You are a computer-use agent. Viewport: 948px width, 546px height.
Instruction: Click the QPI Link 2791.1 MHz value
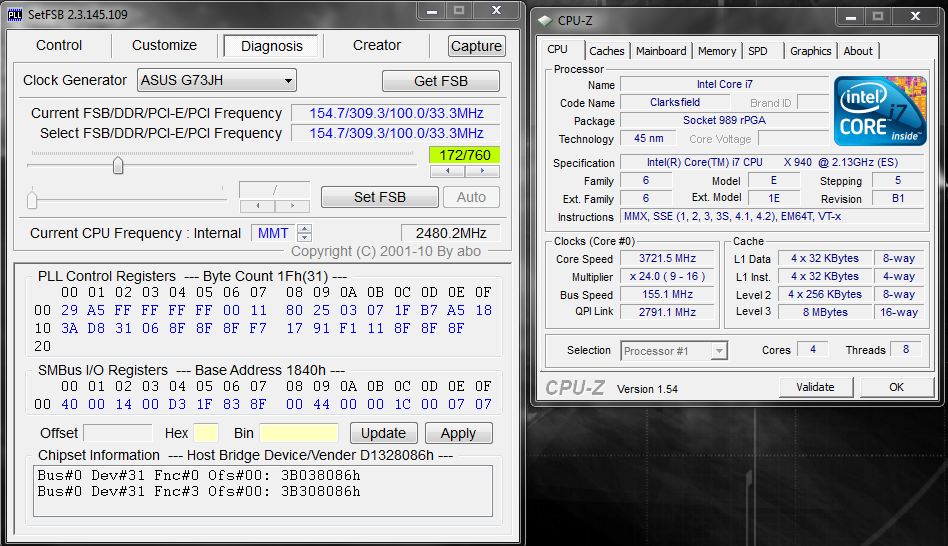667,312
